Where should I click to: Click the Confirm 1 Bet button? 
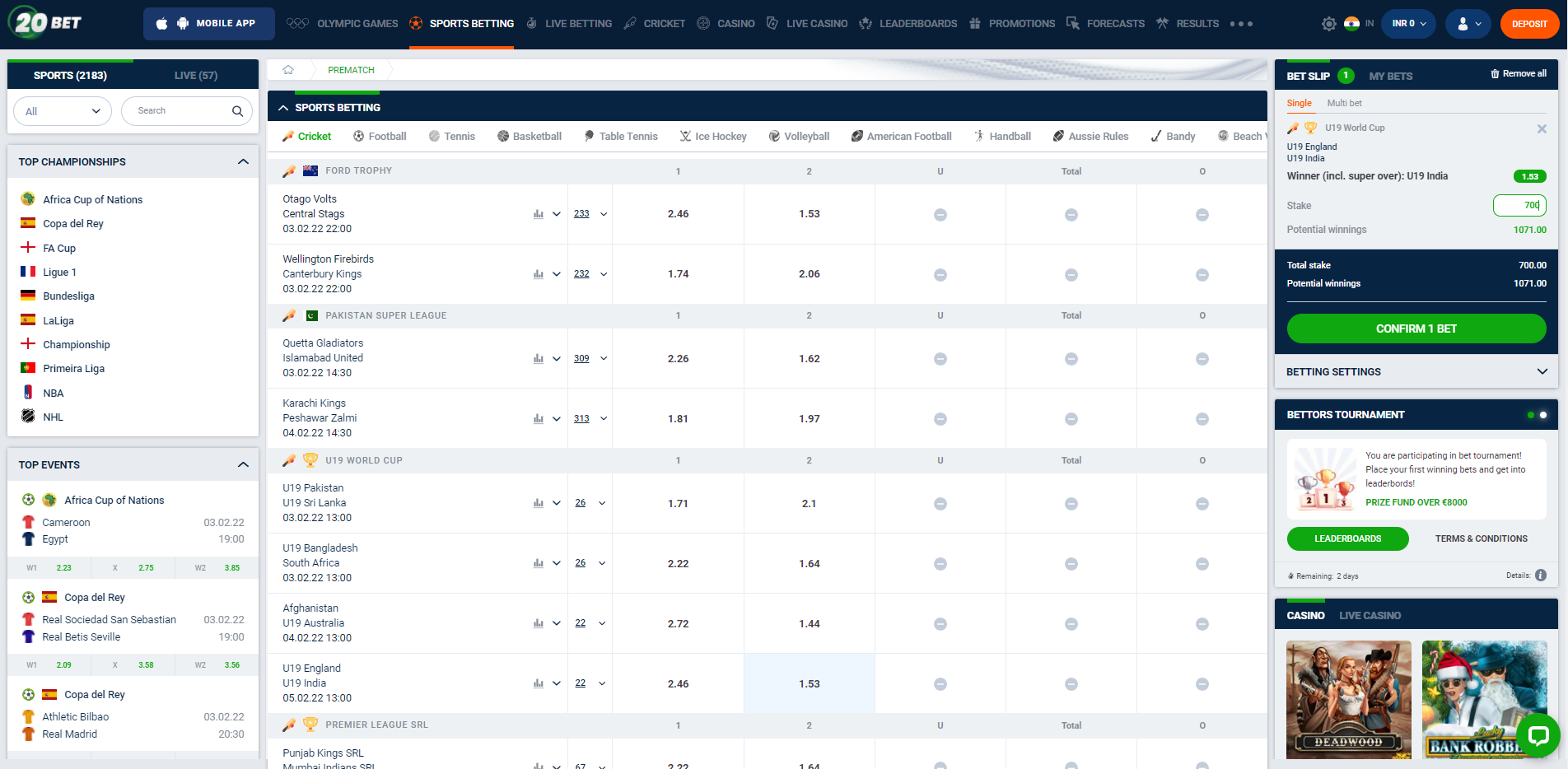(1416, 328)
